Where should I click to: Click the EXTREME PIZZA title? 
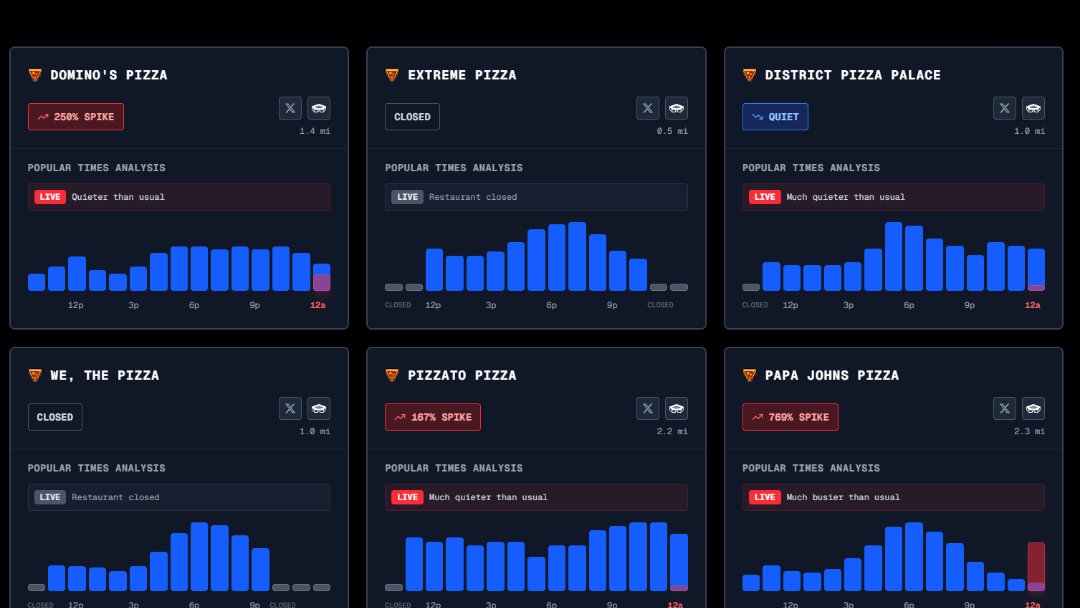pos(462,75)
